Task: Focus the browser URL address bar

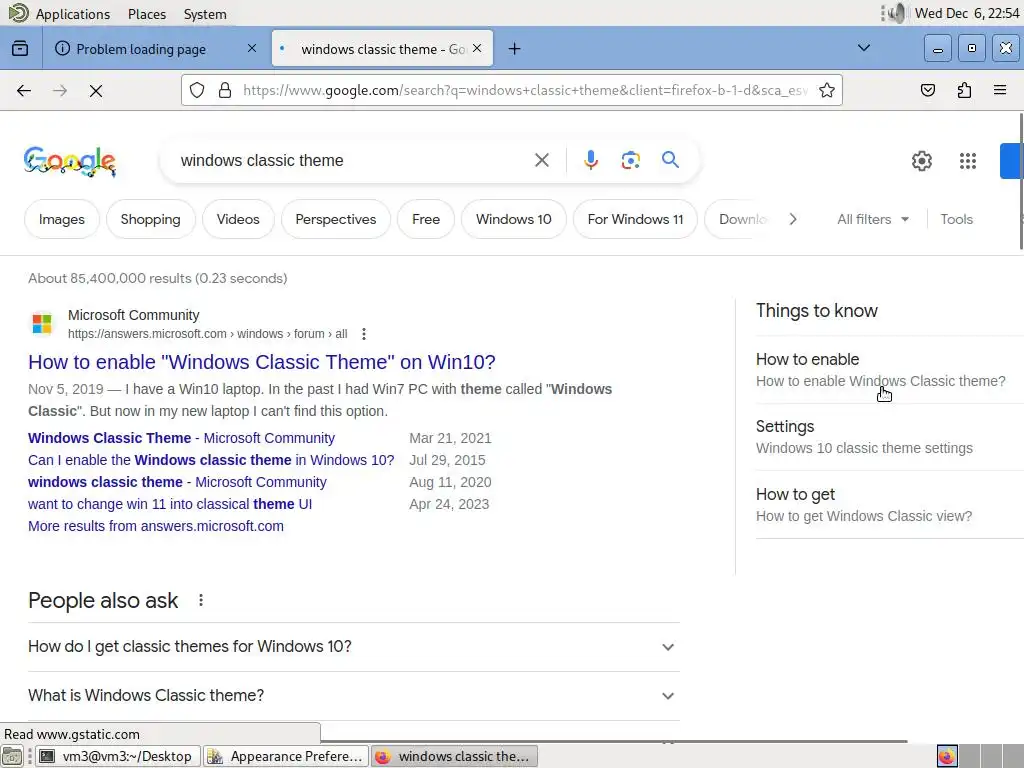Action: (x=525, y=90)
